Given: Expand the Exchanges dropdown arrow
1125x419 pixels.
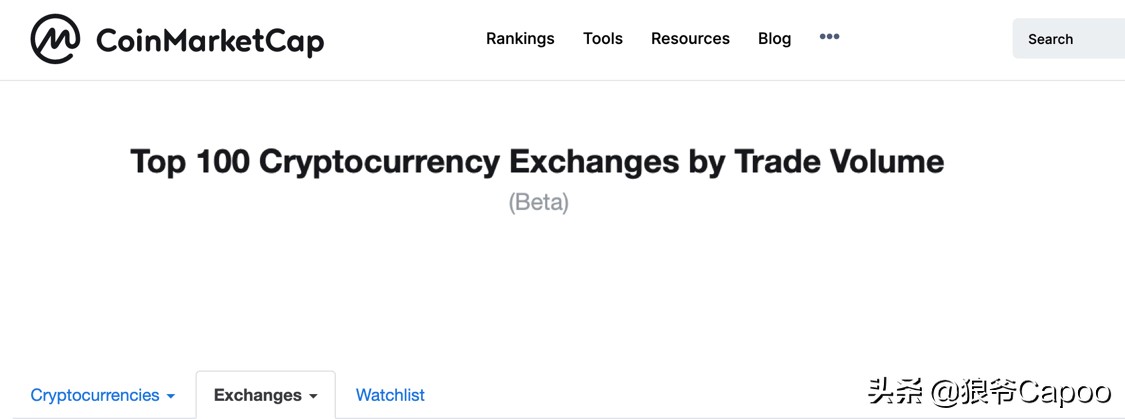Looking at the screenshot, I should pos(313,397).
